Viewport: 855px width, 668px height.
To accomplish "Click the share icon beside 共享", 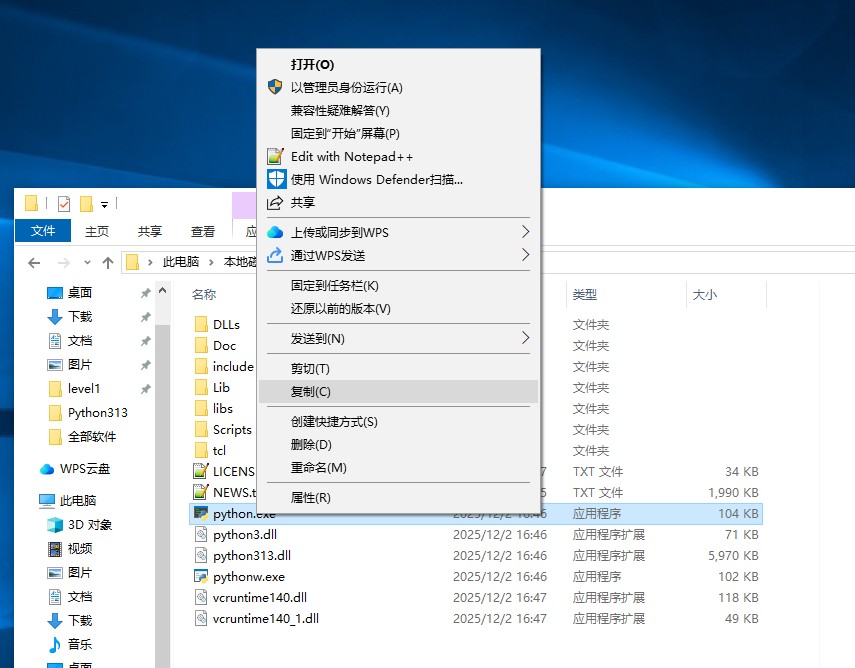I will point(275,203).
